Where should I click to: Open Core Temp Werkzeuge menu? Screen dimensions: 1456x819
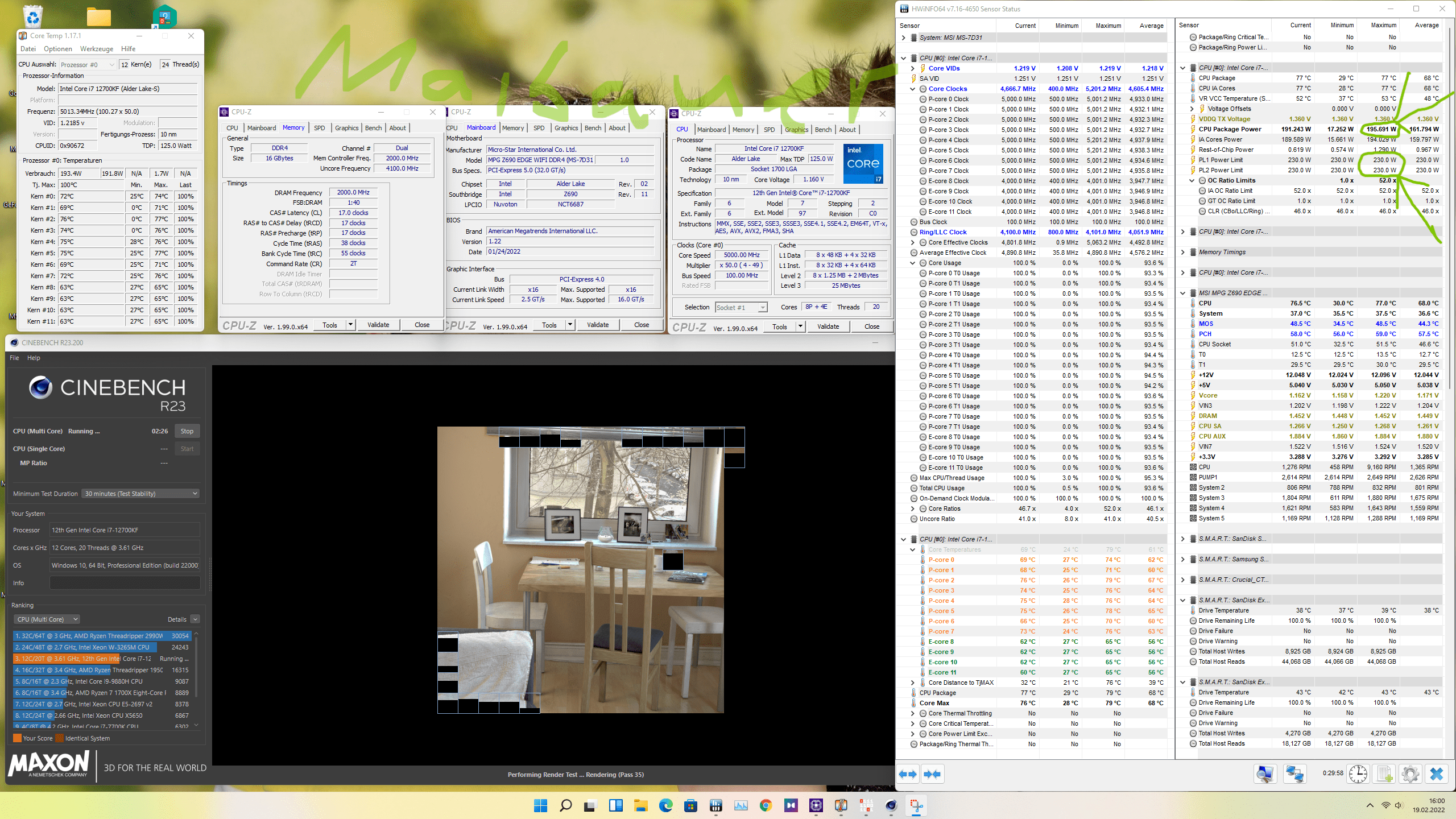coord(97,49)
